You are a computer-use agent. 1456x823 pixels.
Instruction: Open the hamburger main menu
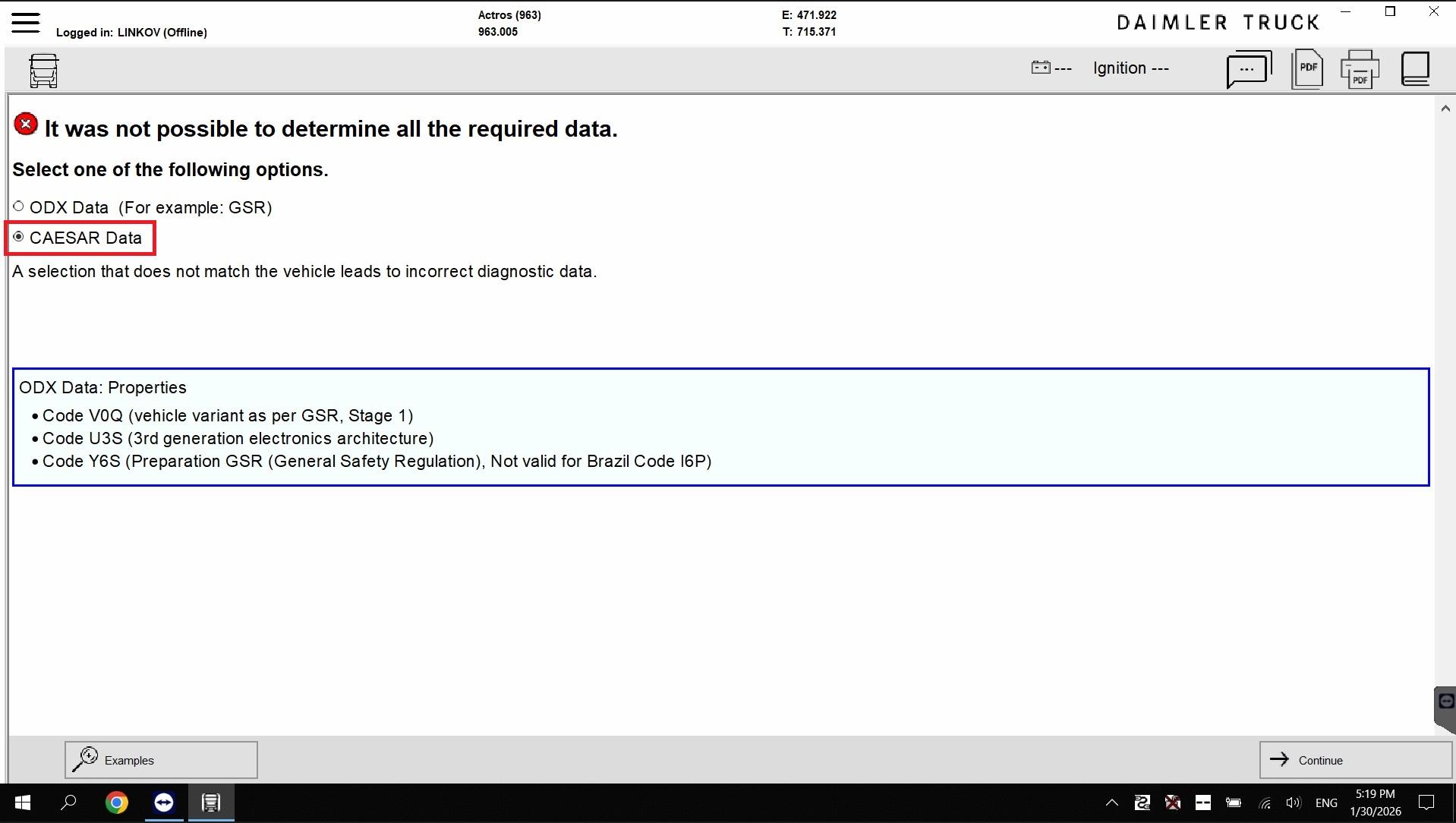pos(25,22)
